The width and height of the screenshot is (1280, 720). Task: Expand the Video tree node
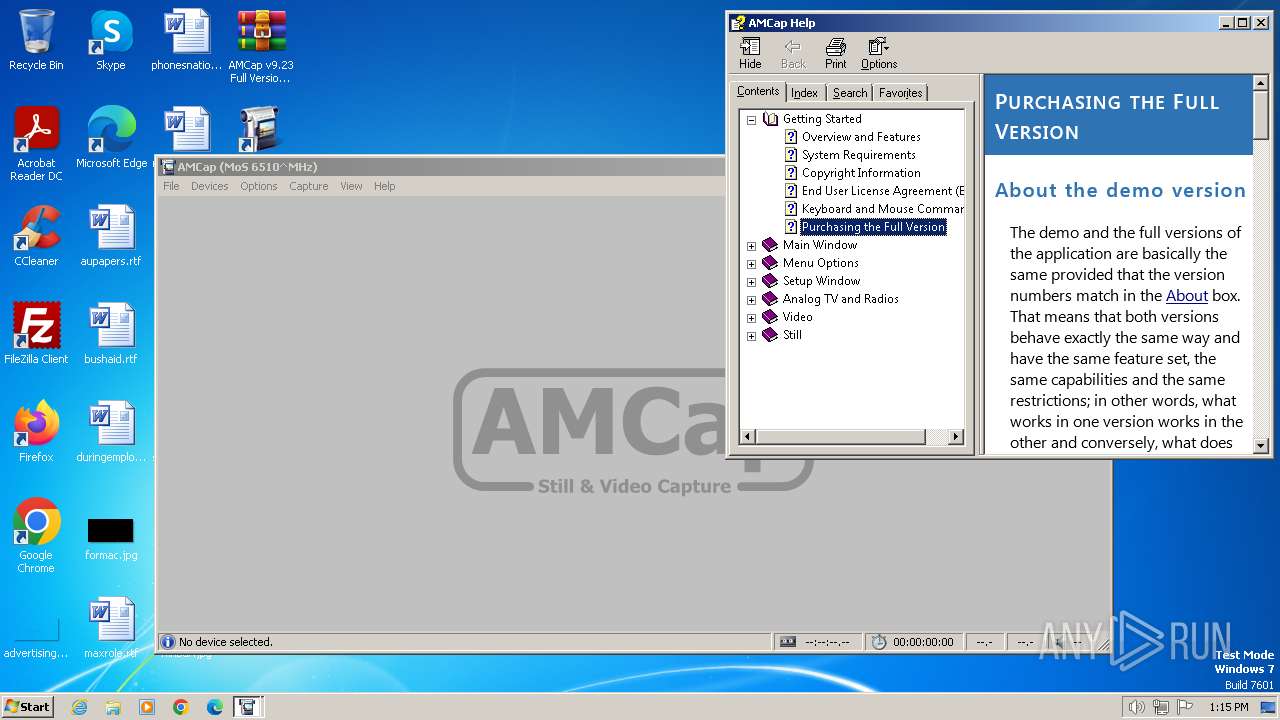pyautogui.click(x=751, y=317)
